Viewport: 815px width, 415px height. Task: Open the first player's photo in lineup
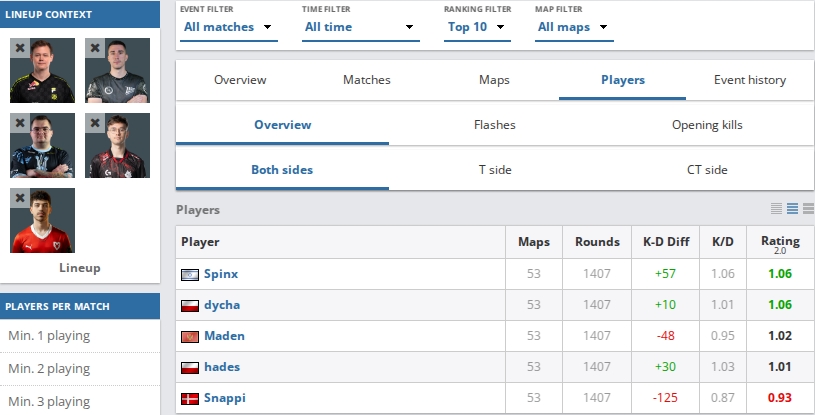click(43, 70)
